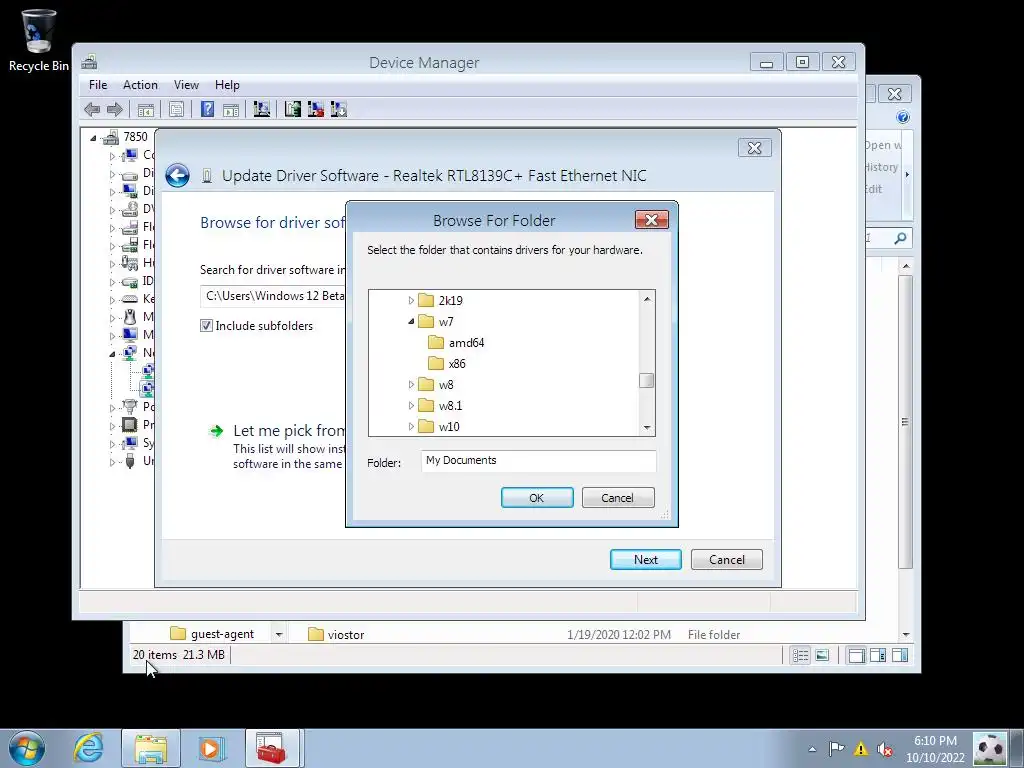Click folder tree scrollbar thumb
Viewport: 1024px width, 768px height.
click(x=647, y=380)
